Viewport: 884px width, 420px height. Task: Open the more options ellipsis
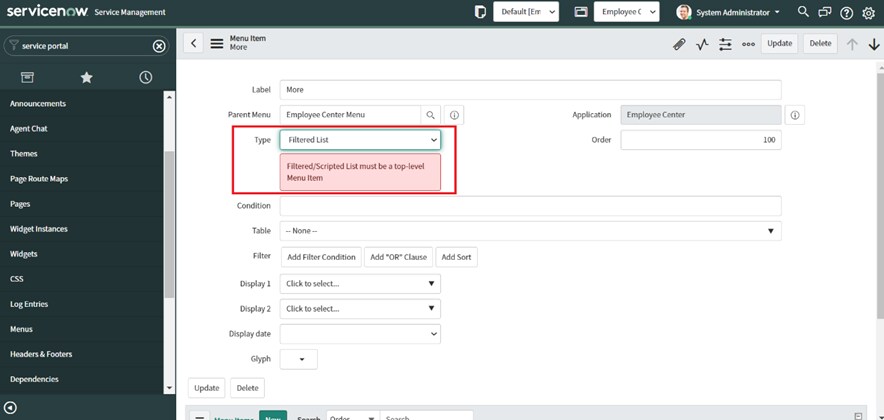point(748,44)
